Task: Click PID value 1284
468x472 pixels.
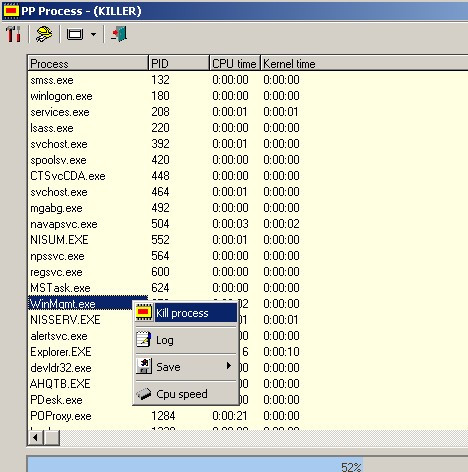Action: (x=163, y=416)
